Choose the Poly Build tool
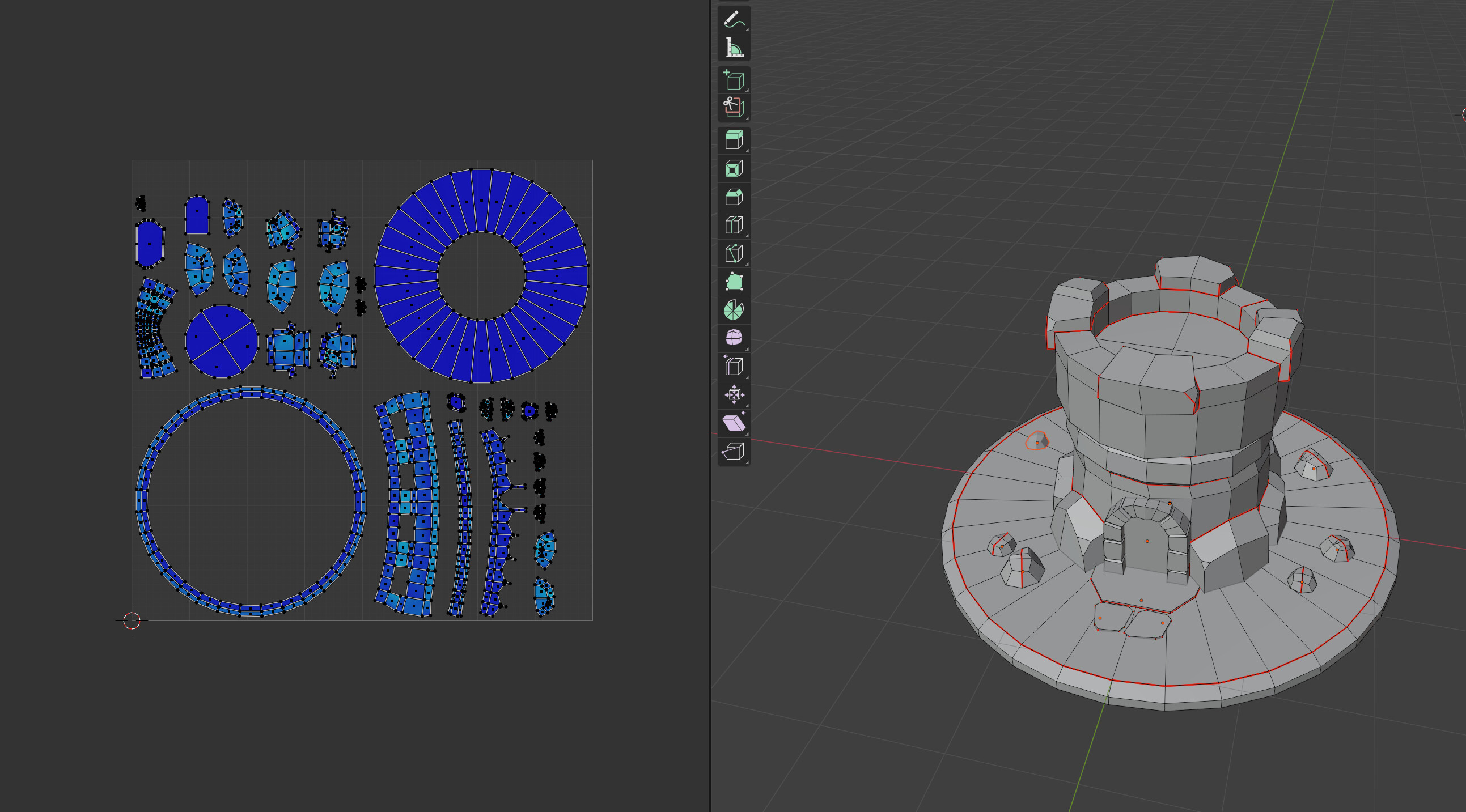 coord(734,282)
